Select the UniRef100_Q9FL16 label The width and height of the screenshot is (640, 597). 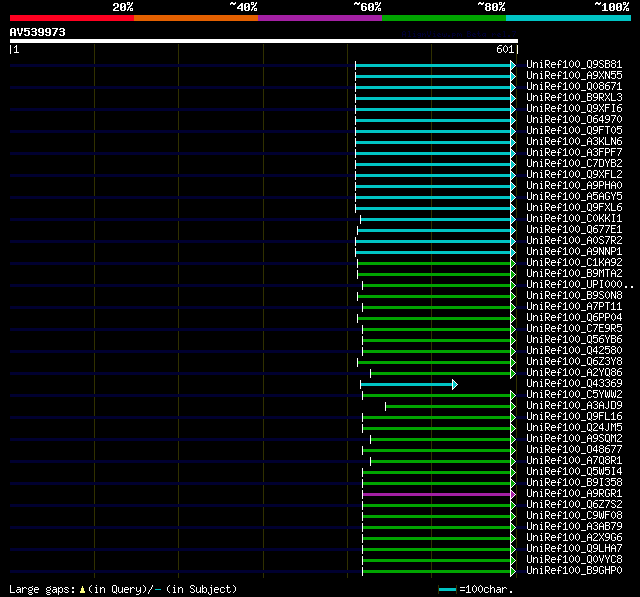tap(574, 417)
